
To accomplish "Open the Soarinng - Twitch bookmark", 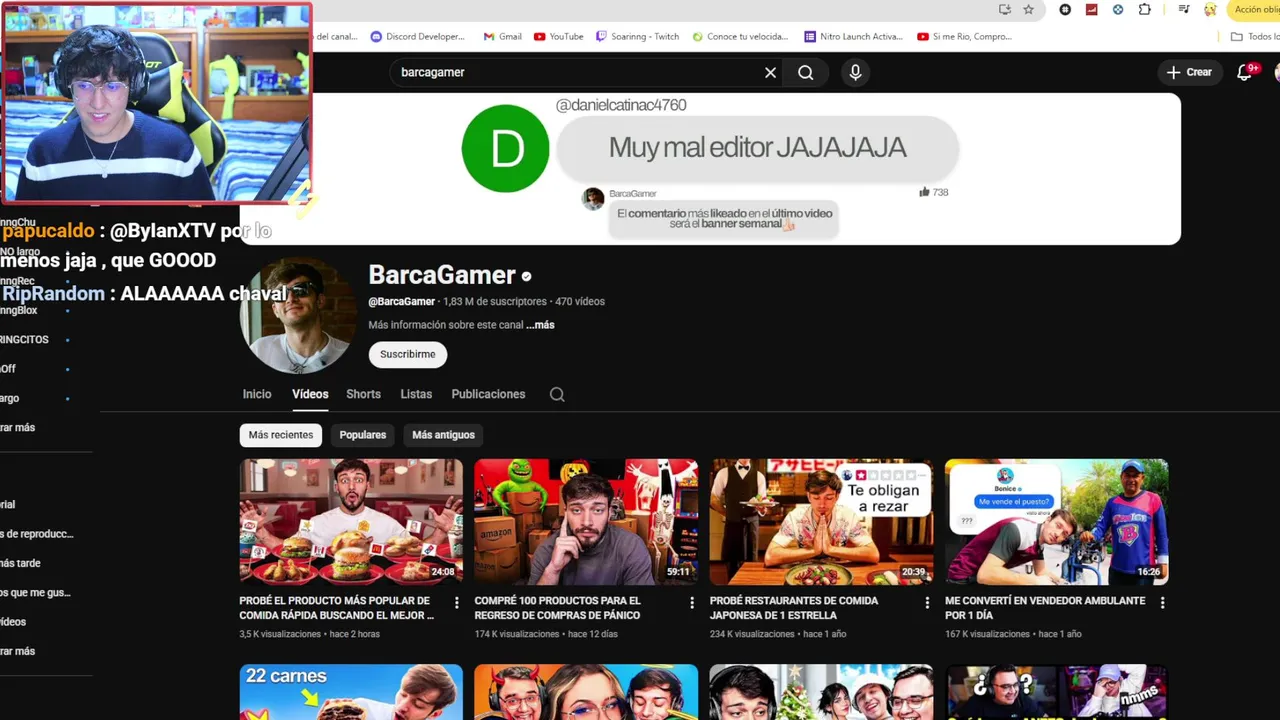I will (x=638, y=36).
